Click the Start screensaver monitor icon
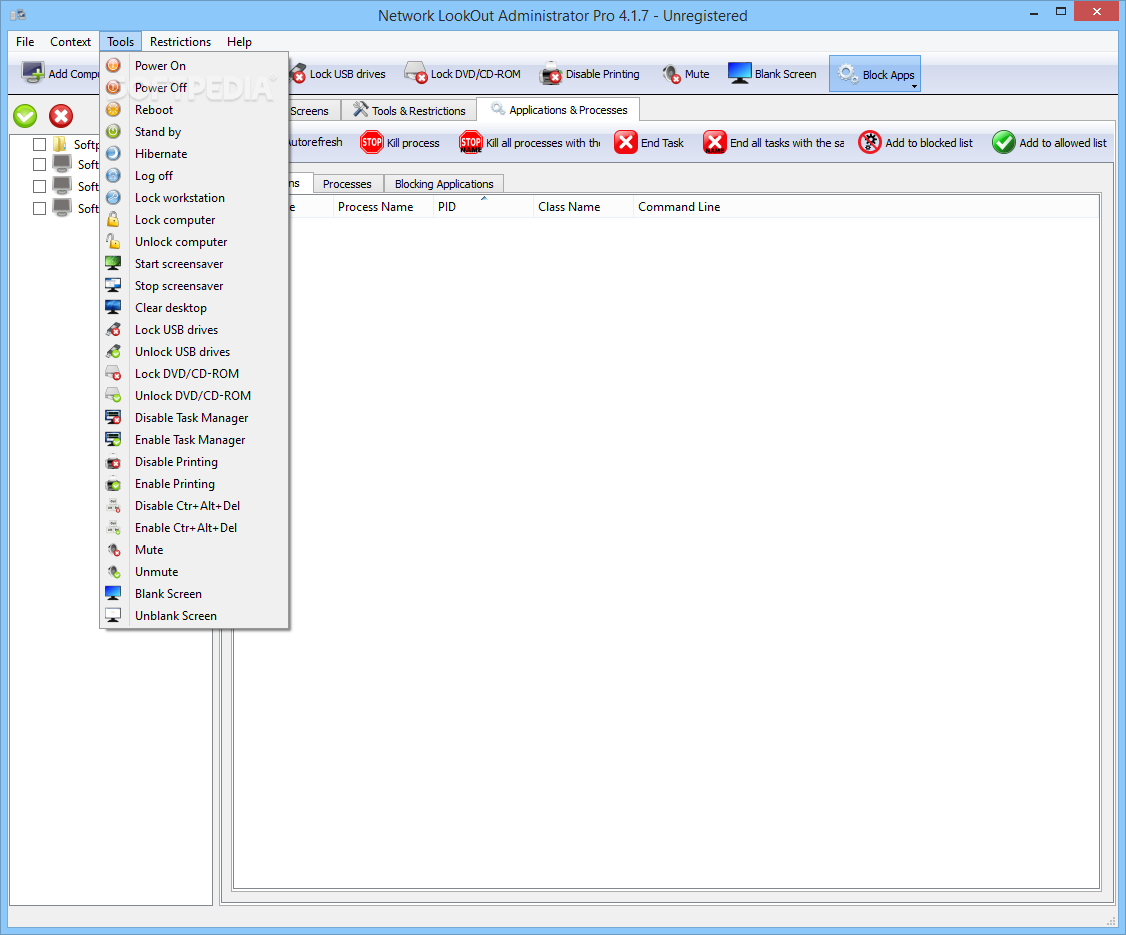 coord(113,264)
